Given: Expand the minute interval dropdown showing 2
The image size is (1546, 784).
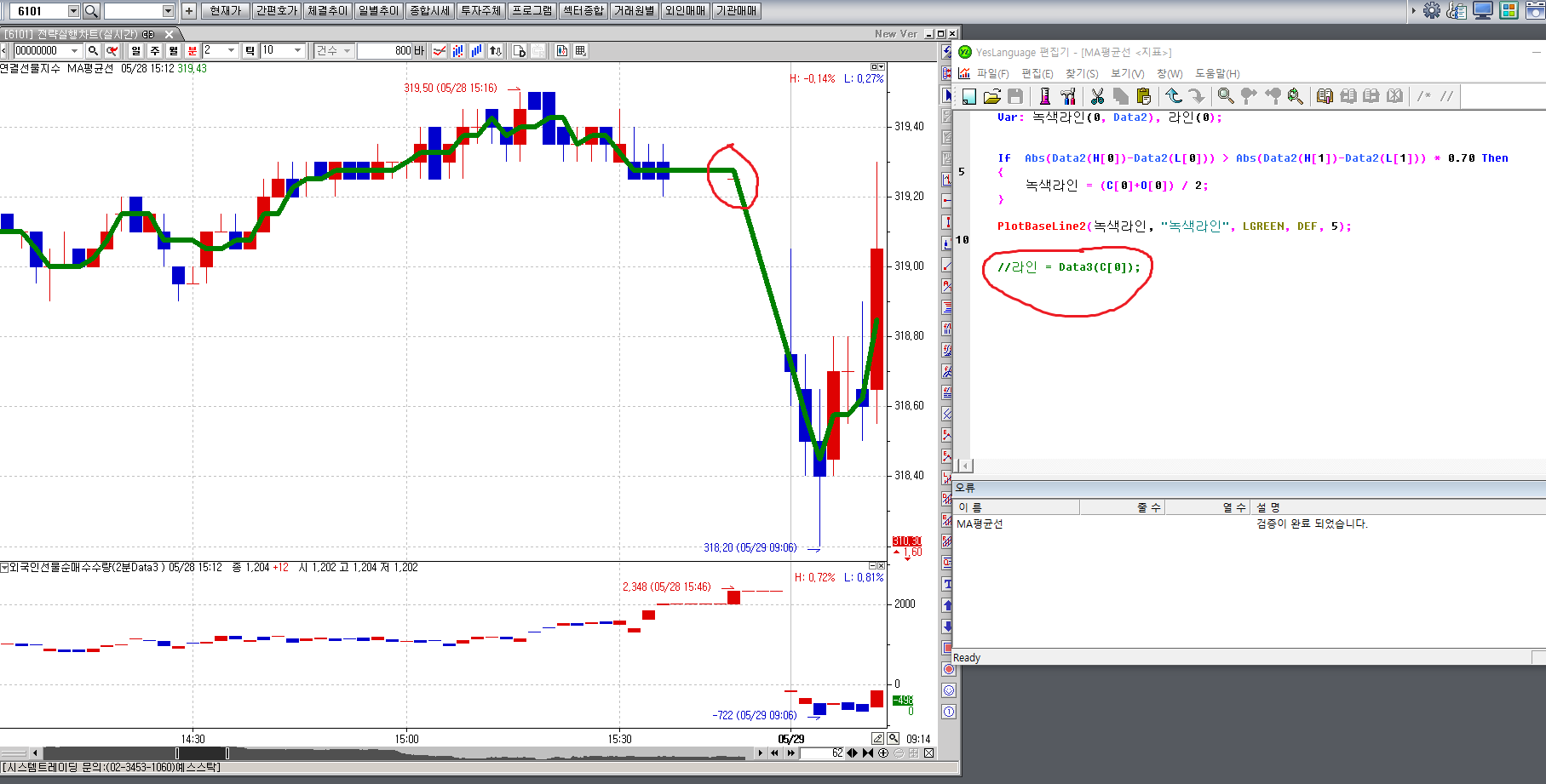Looking at the screenshot, I should click(x=231, y=51).
